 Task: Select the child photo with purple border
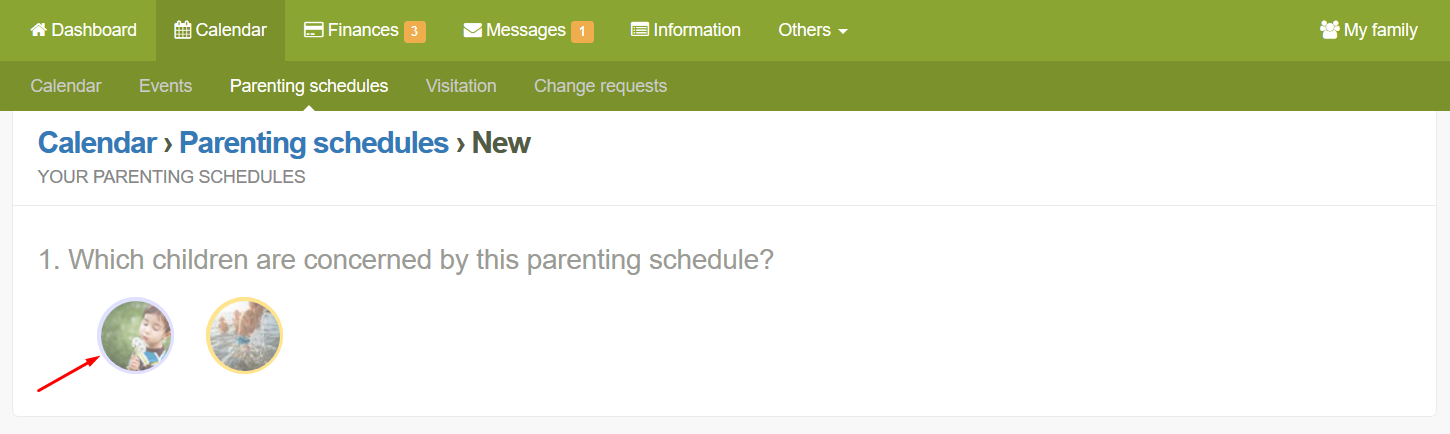click(x=136, y=336)
